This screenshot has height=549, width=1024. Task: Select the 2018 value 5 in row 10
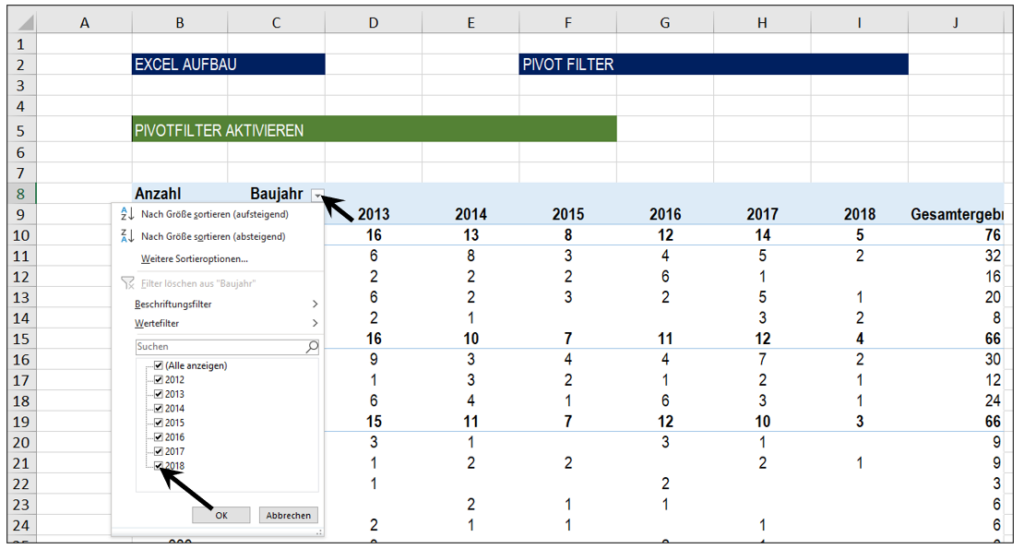[x=859, y=235]
